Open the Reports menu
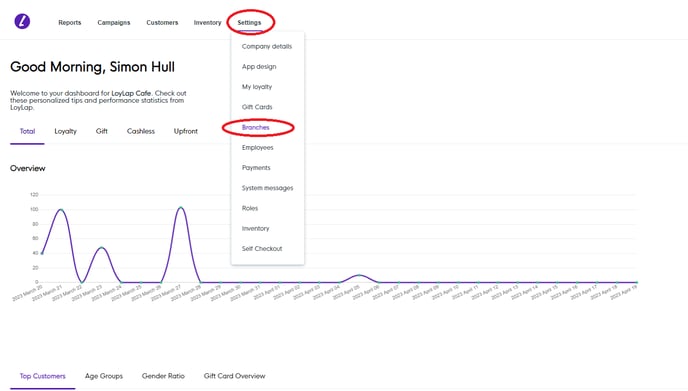The width and height of the screenshot is (688, 391). pos(70,22)
